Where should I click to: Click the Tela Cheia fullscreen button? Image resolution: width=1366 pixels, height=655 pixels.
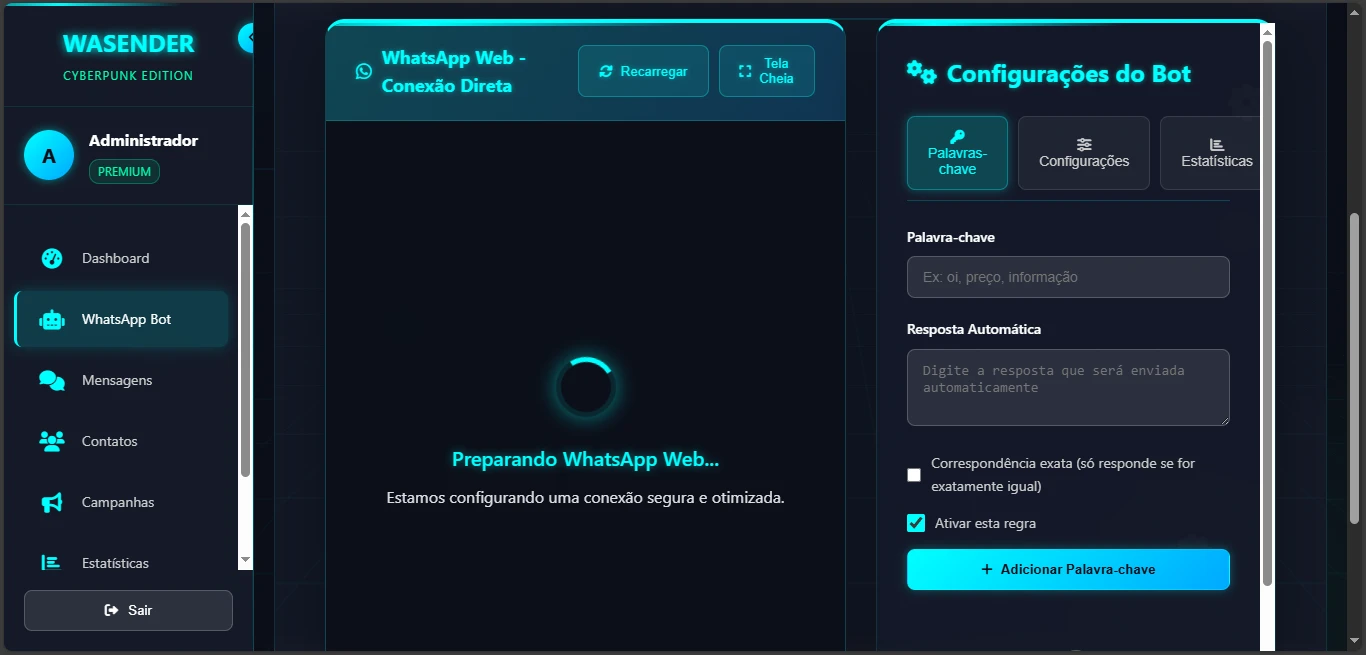766,71
